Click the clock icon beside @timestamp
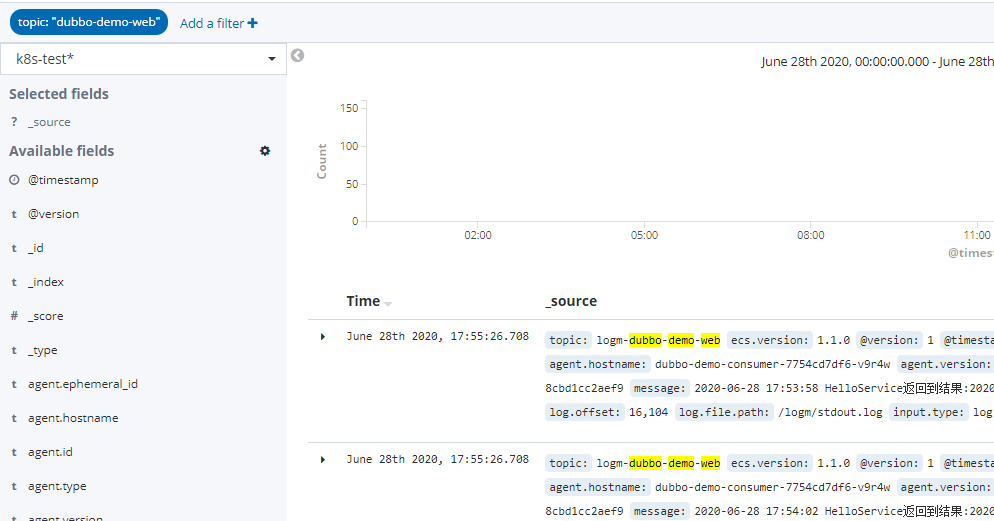 coord(14,180)
